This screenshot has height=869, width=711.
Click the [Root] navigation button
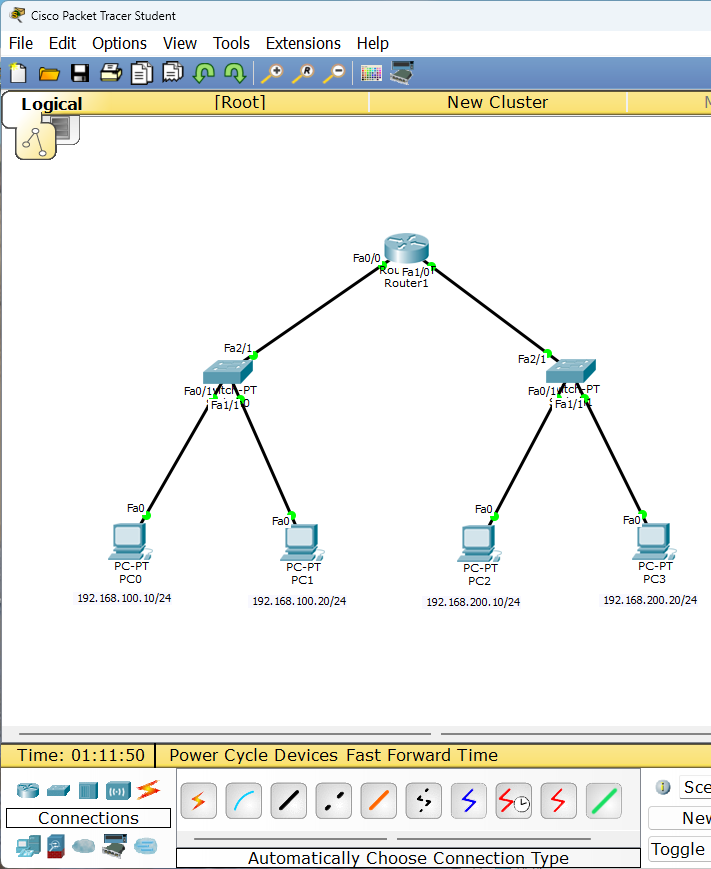point(240,103)
